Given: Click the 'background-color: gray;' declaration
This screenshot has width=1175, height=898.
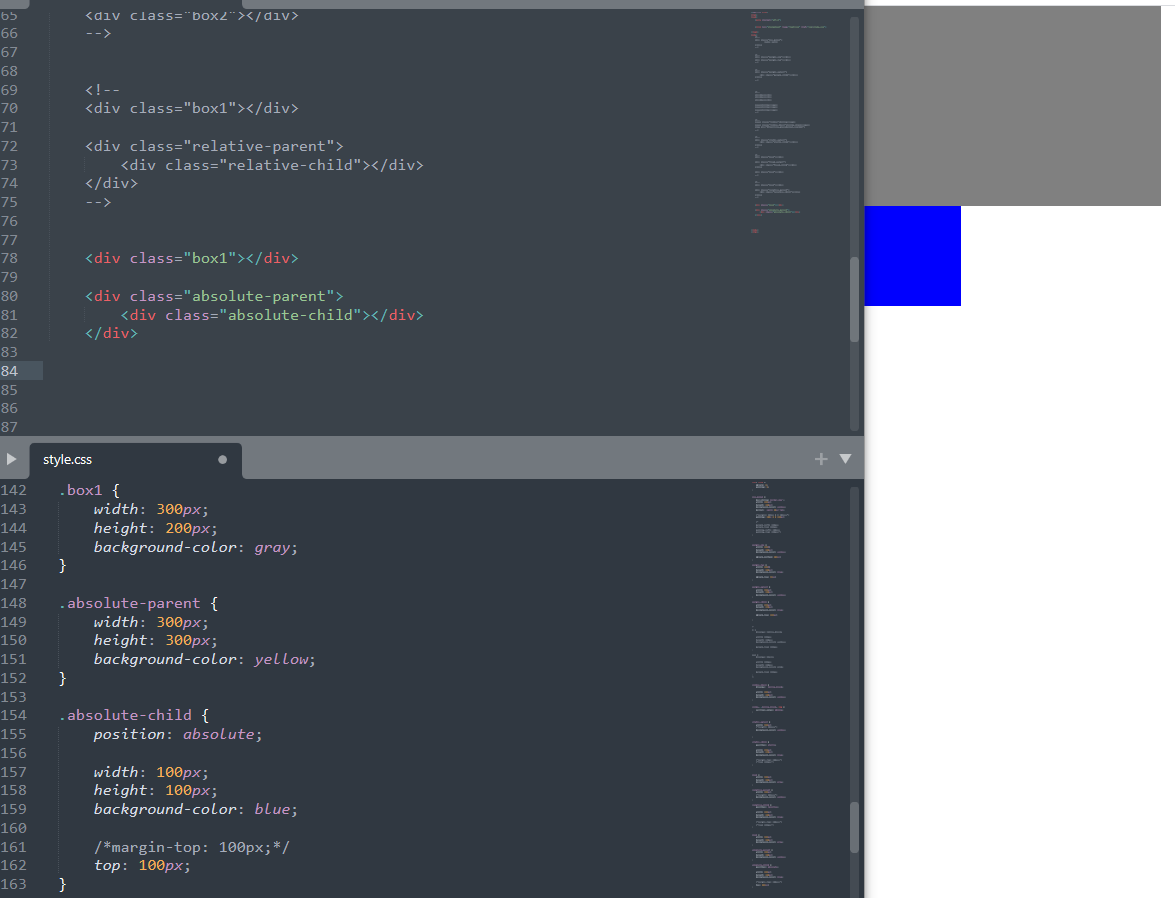Looking at the screenshot, I should pyautogui.click(x=196, y=547).
